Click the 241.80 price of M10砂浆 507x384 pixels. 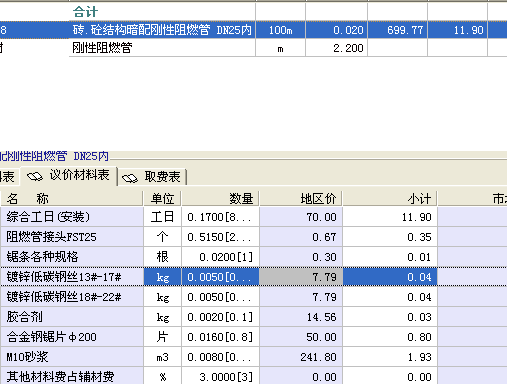point(301,357)
